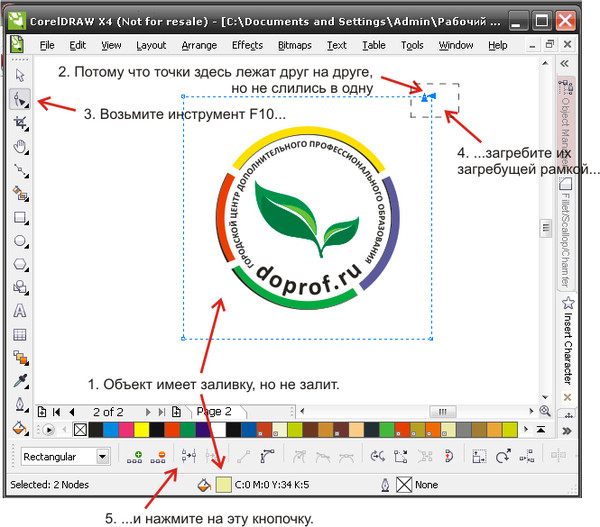This screenshot has height=527, width=600.
Task: Click Rotate and Skew Nodes button
Action: point(503,456)
